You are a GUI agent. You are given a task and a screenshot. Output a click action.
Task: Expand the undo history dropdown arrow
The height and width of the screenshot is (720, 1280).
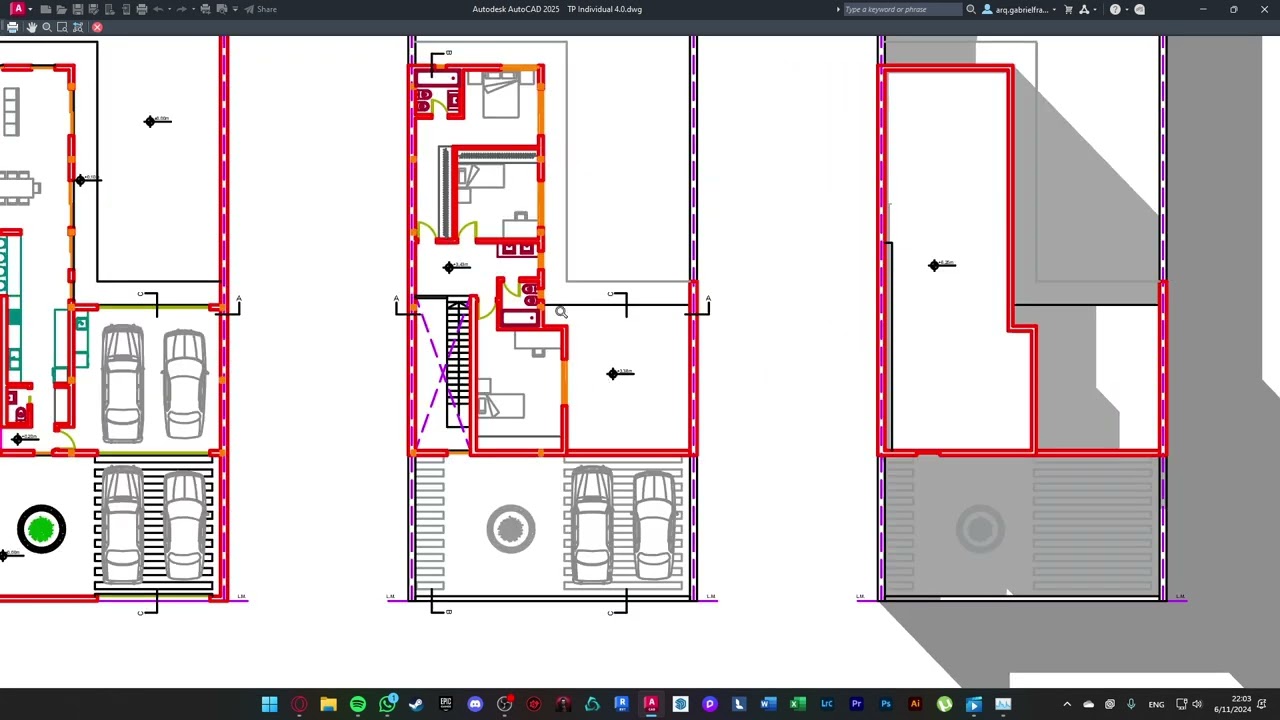[x=170, y=9]
